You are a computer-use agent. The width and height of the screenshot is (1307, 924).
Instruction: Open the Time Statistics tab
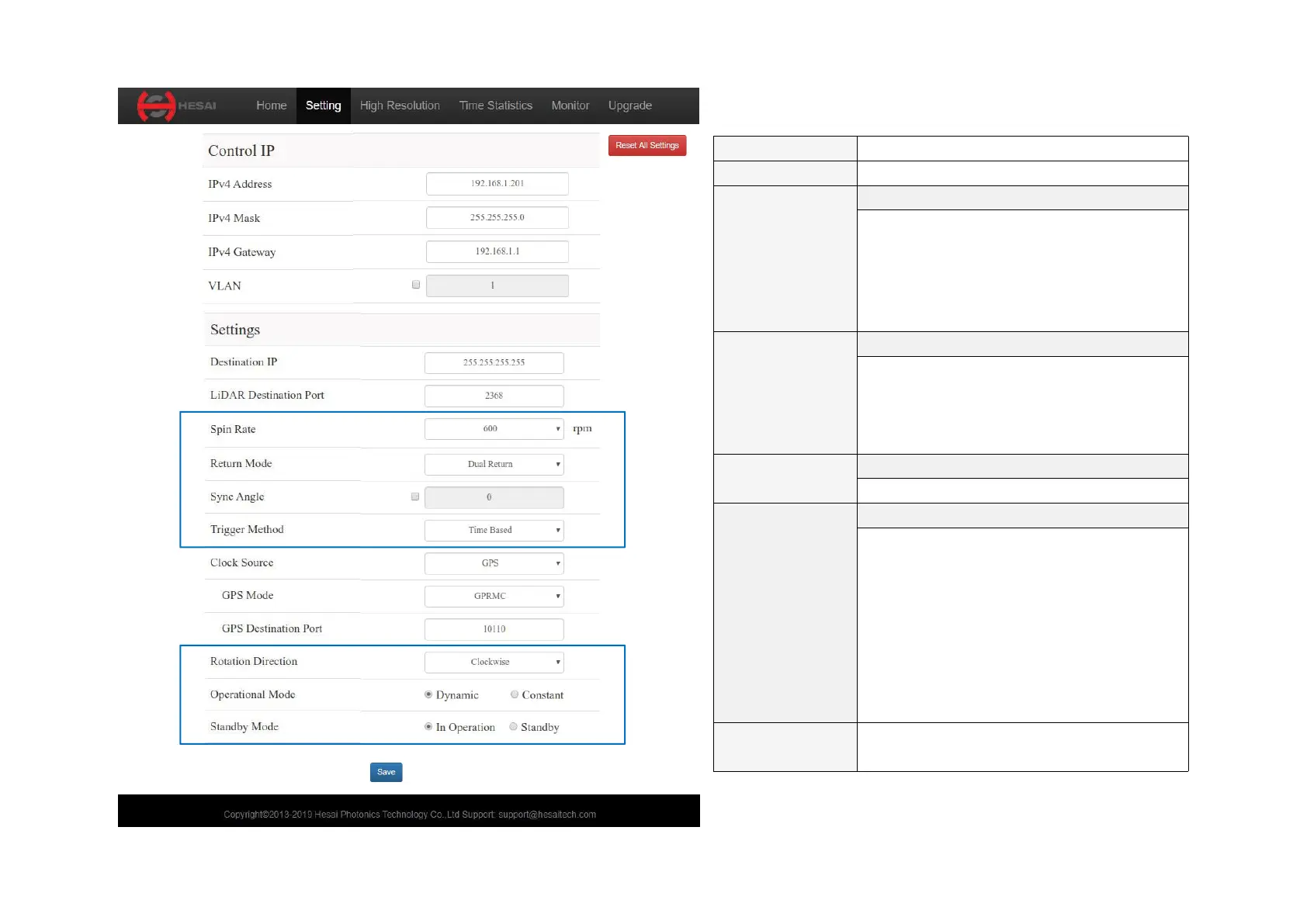[x=496, y=106]
